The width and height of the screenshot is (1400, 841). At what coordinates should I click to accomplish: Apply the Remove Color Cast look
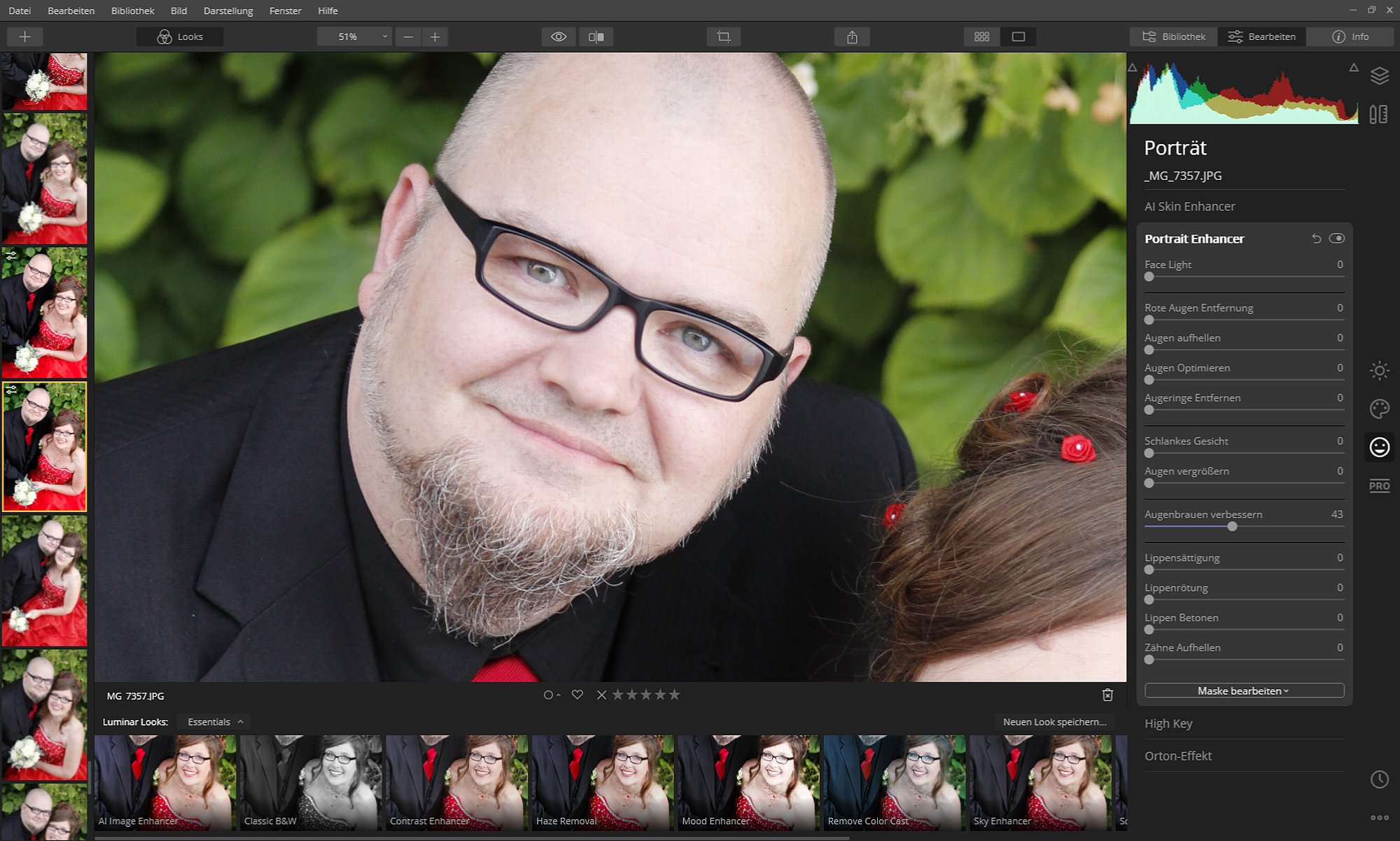(894, 782)
